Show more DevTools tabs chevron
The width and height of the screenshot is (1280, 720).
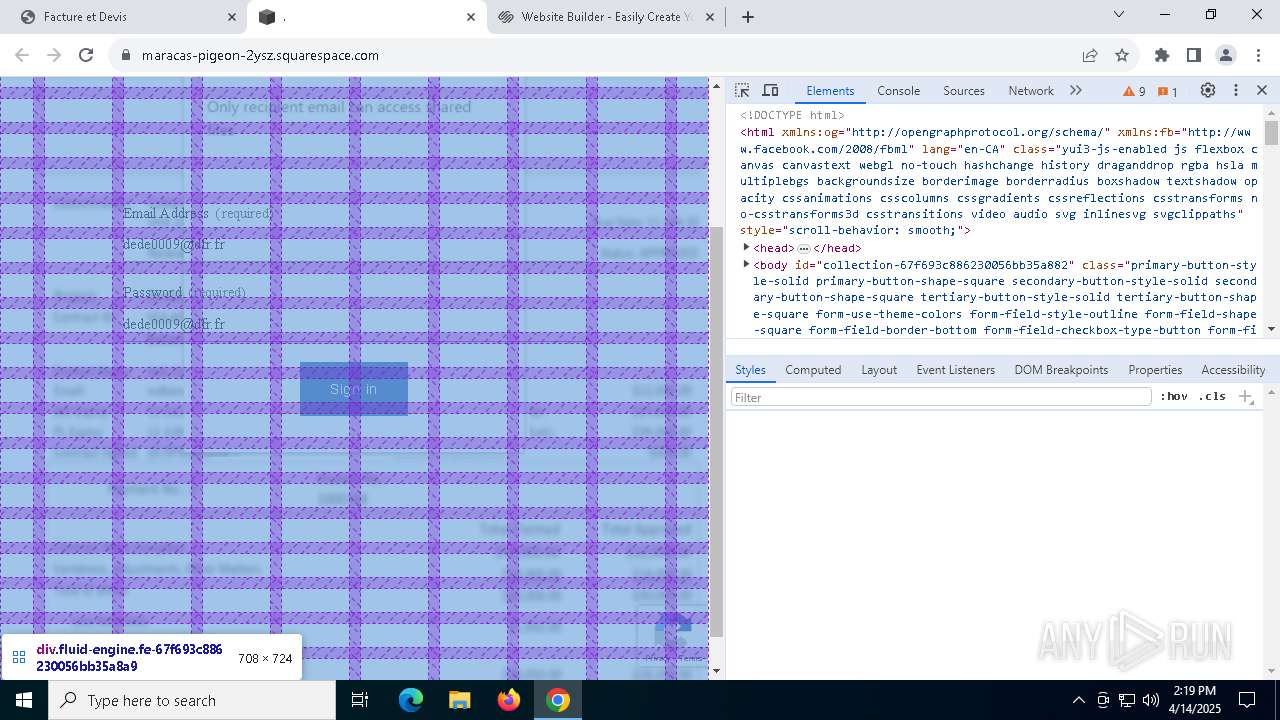pos(1076,90)
